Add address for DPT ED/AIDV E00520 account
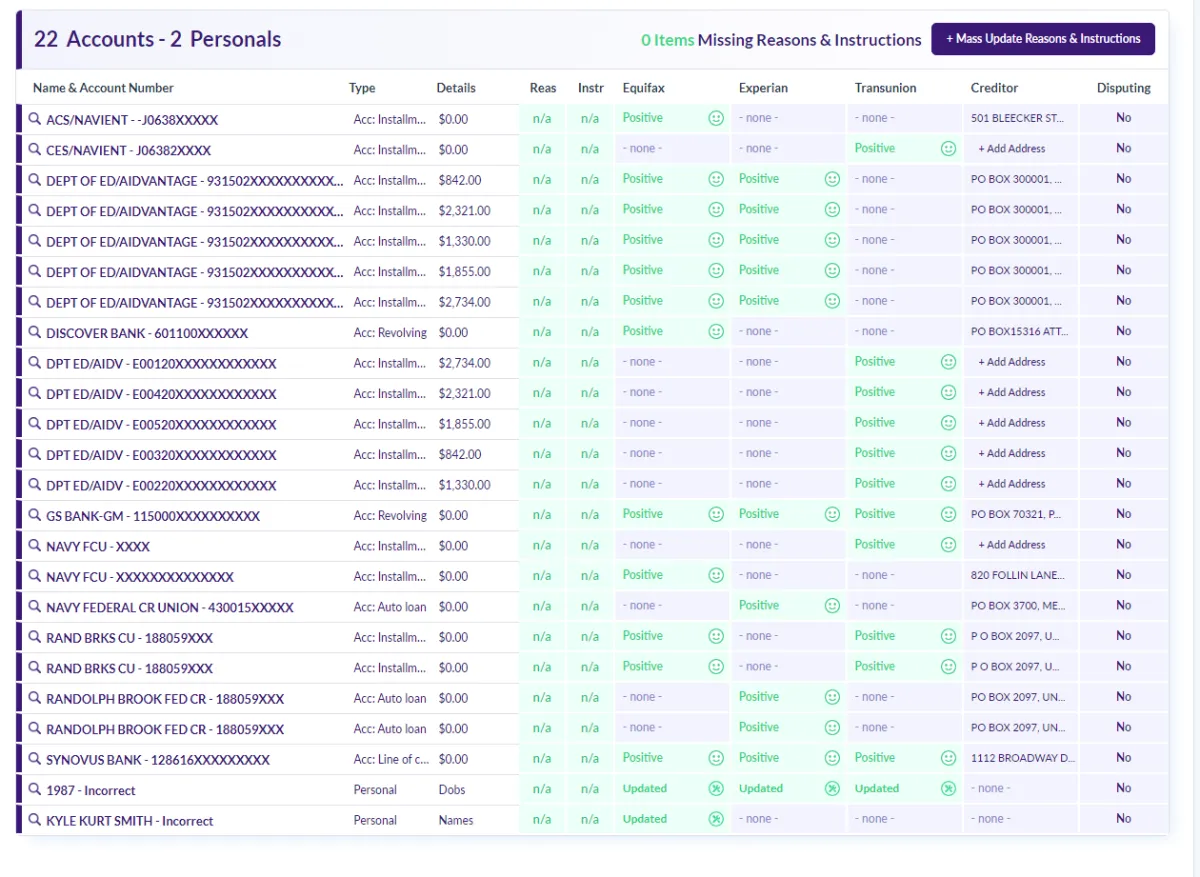 tap(1012, 423)
